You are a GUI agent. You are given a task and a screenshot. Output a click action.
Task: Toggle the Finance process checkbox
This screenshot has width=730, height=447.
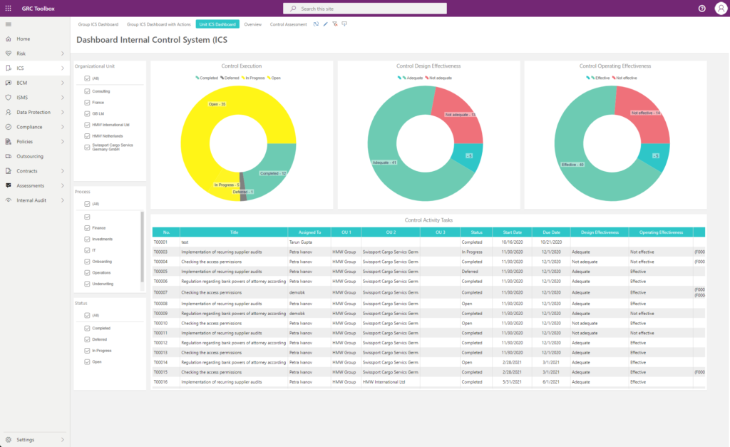tap(87, 228)
